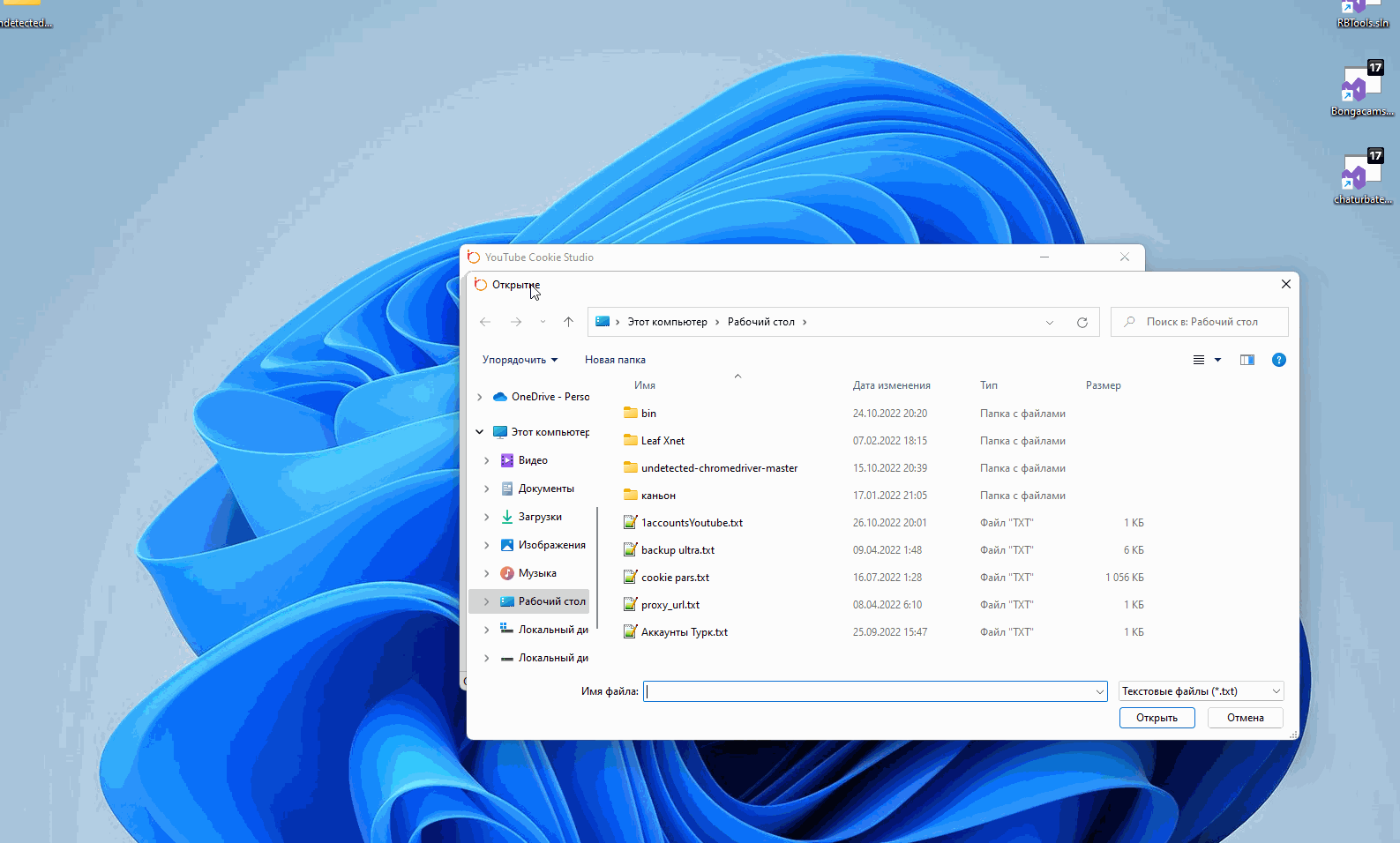Click the Имя файла input field
This screenshot has width=1400, height=843.
869,691
